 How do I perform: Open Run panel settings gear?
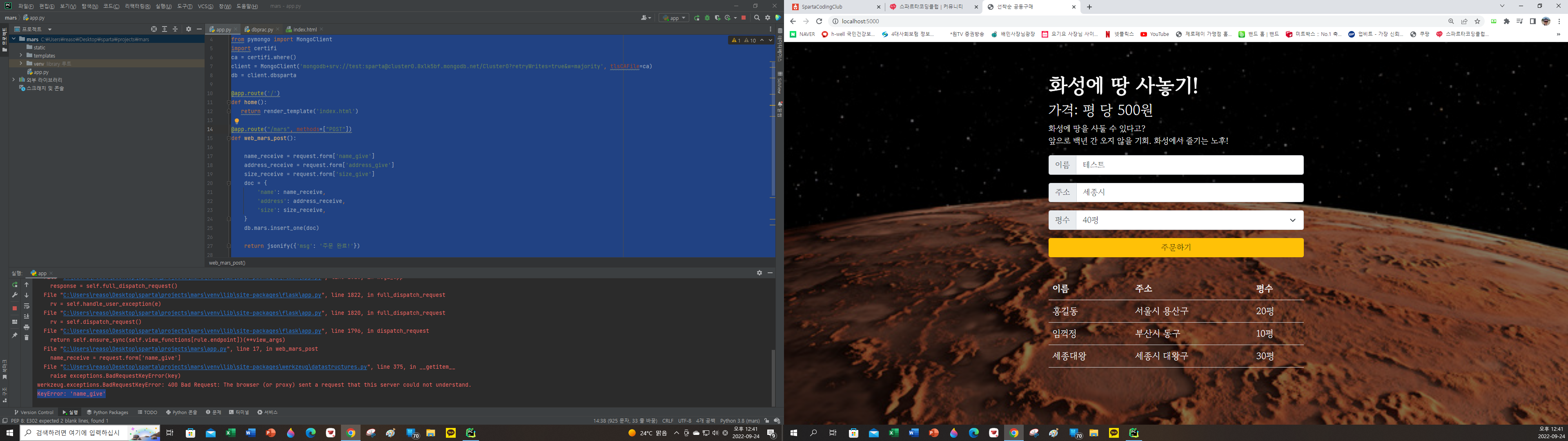coord(759,273)
